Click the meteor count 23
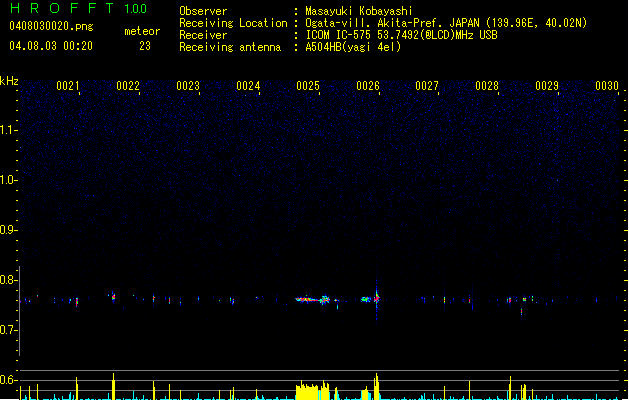This screenshot has height=400, width=629. coord(145,46)
